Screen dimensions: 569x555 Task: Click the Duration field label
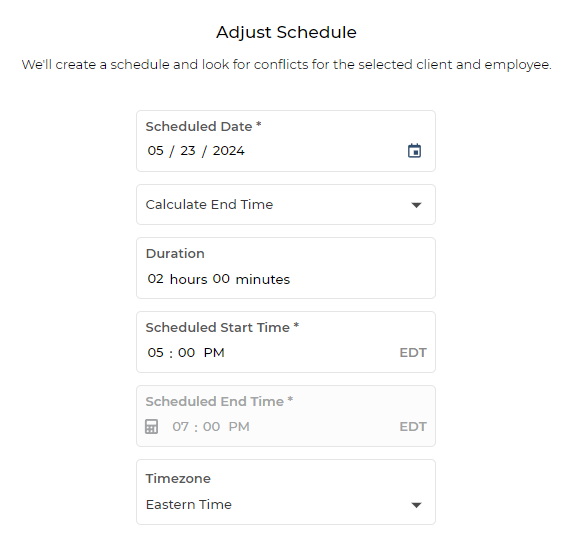point(175,253)
